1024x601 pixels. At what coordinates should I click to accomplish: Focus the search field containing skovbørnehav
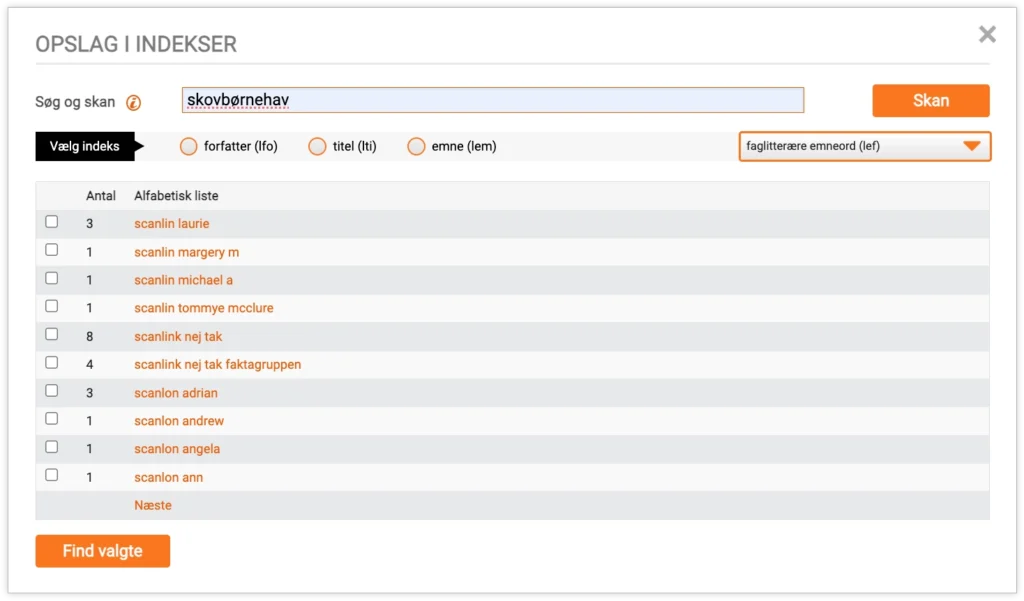click(x=492, y=100)
